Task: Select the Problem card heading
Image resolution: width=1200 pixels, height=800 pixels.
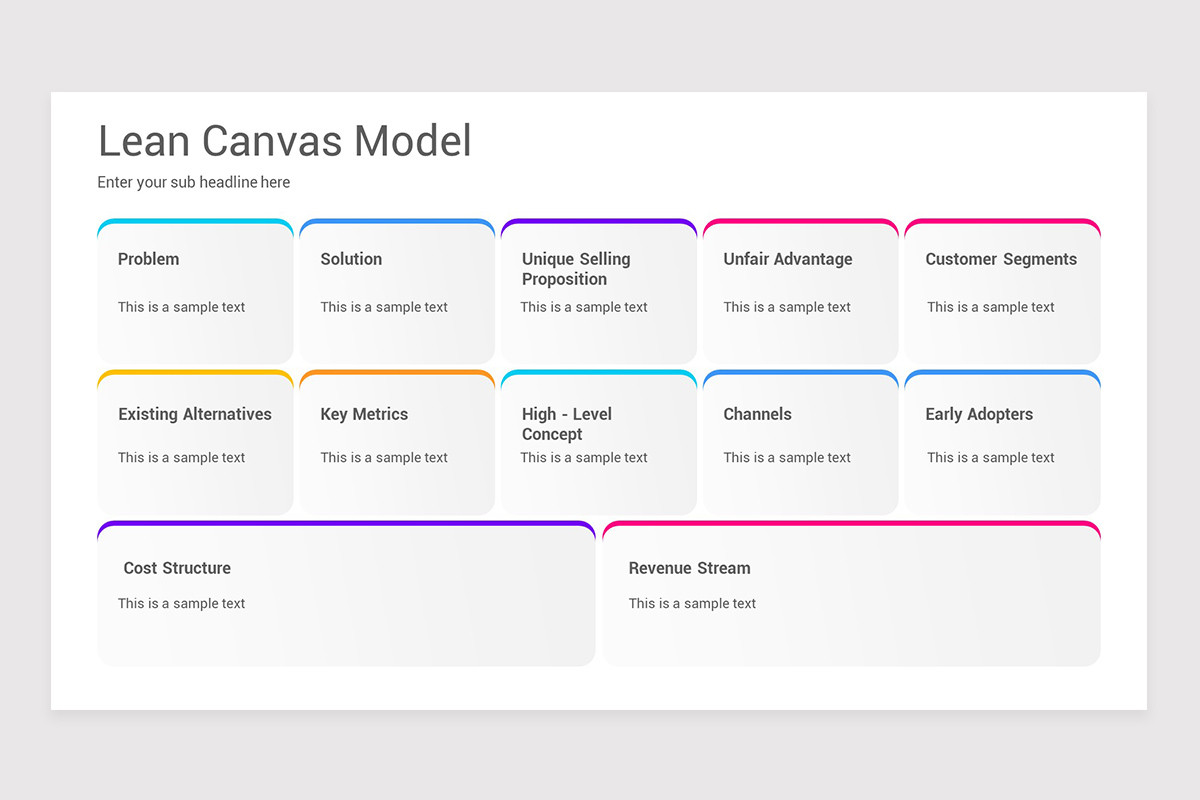Action: point(148,259)
